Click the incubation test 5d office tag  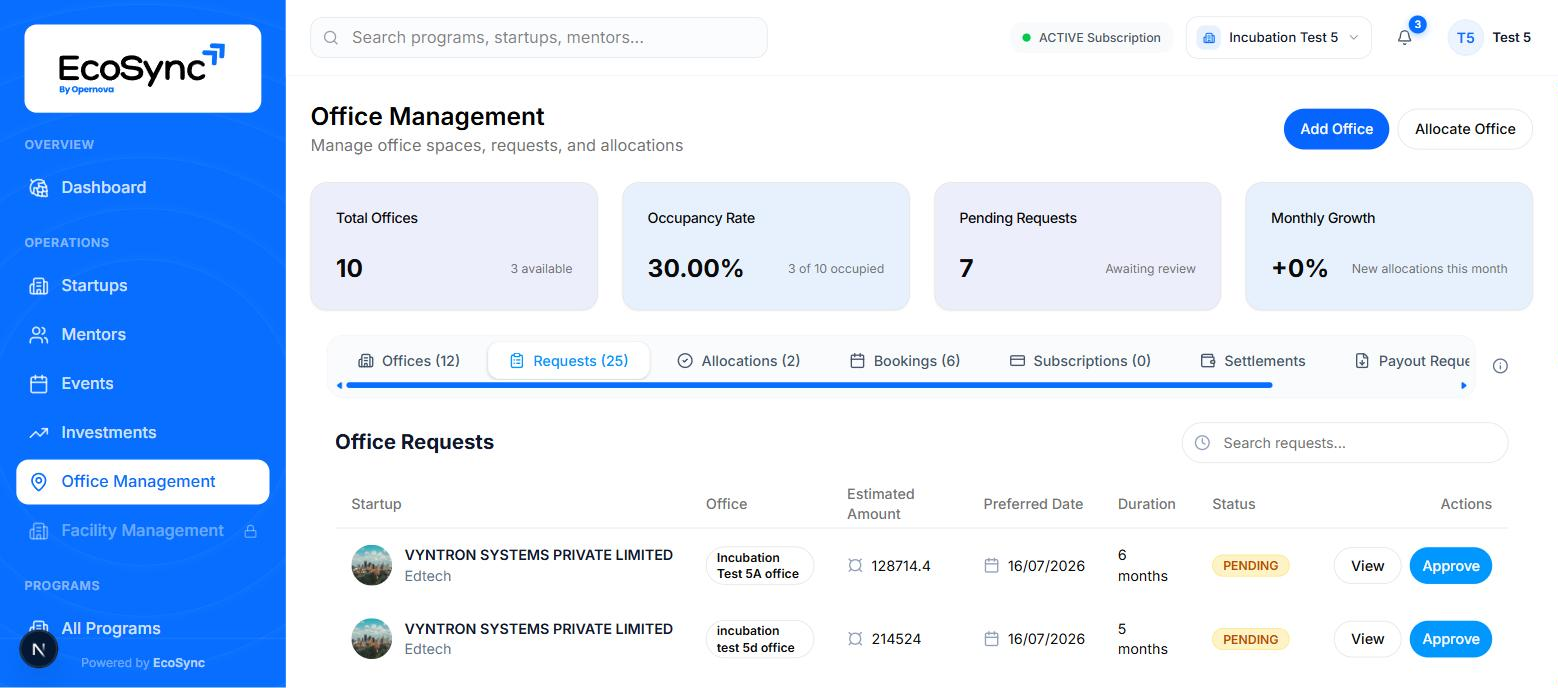[x=759, y=639]
